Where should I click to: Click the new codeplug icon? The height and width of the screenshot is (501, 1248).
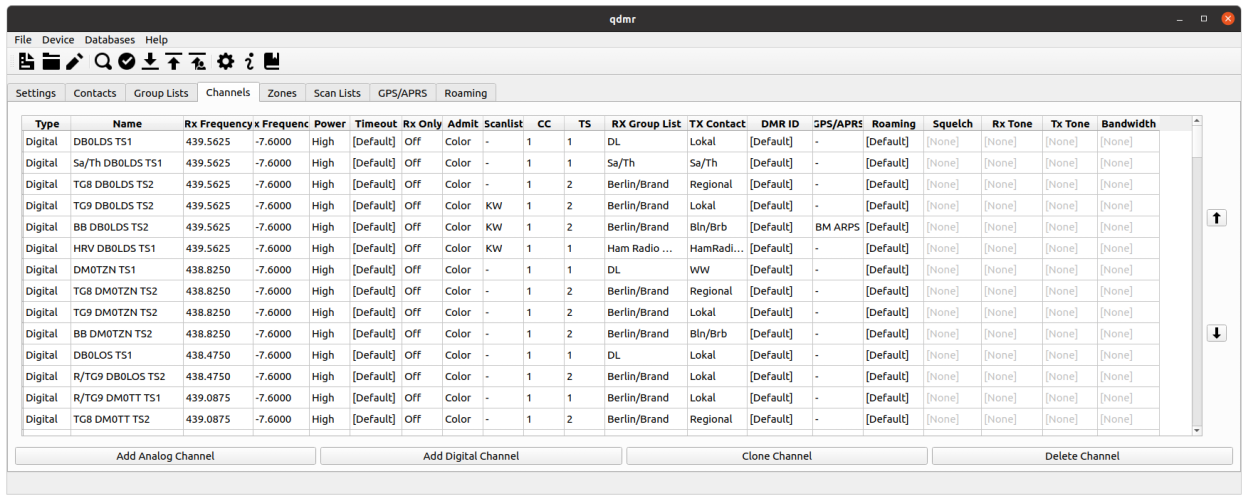[x=26, y=62]
